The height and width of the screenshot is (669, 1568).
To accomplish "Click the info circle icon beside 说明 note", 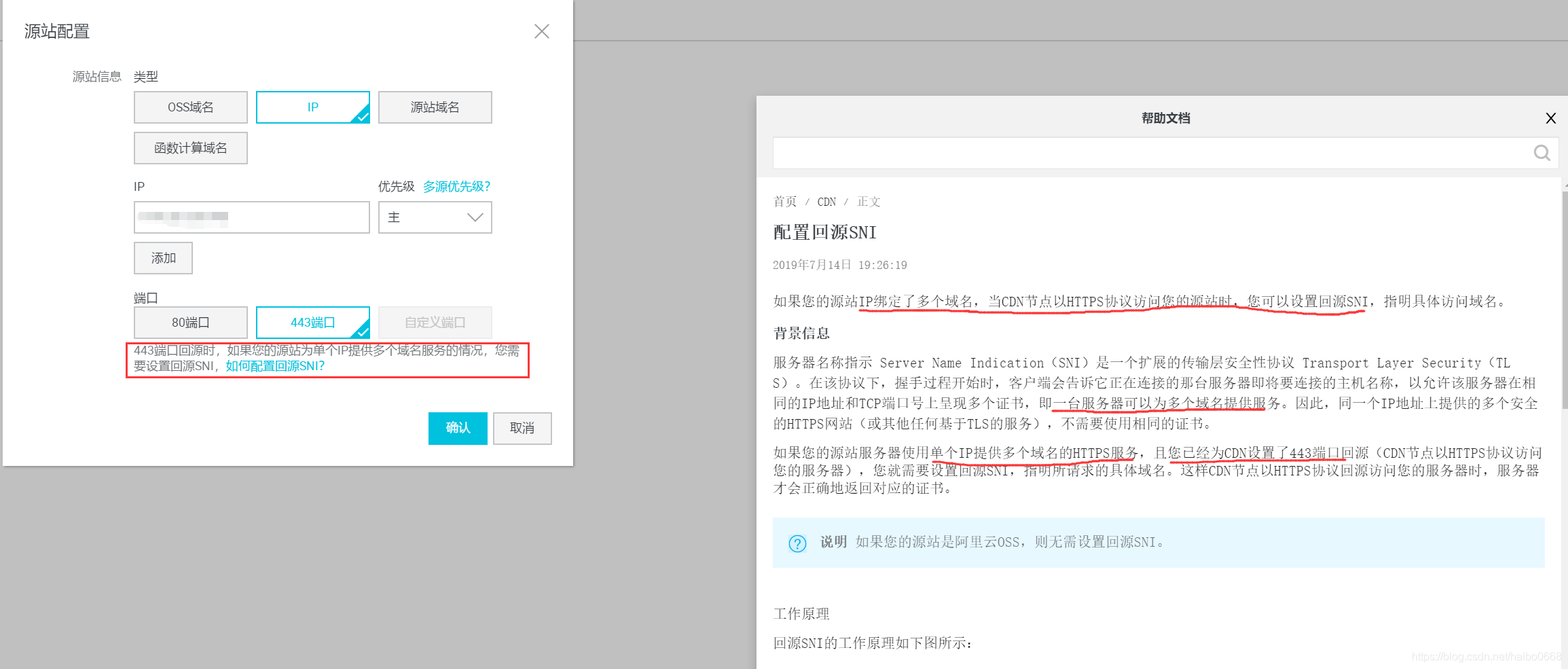I will click(x=797, y=543).
